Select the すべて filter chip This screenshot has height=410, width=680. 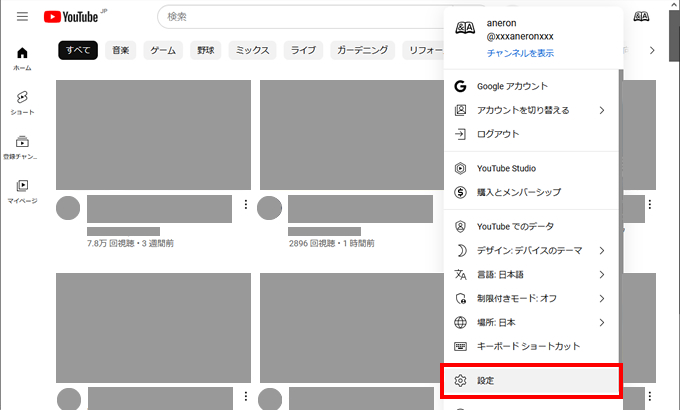point(78,50)
